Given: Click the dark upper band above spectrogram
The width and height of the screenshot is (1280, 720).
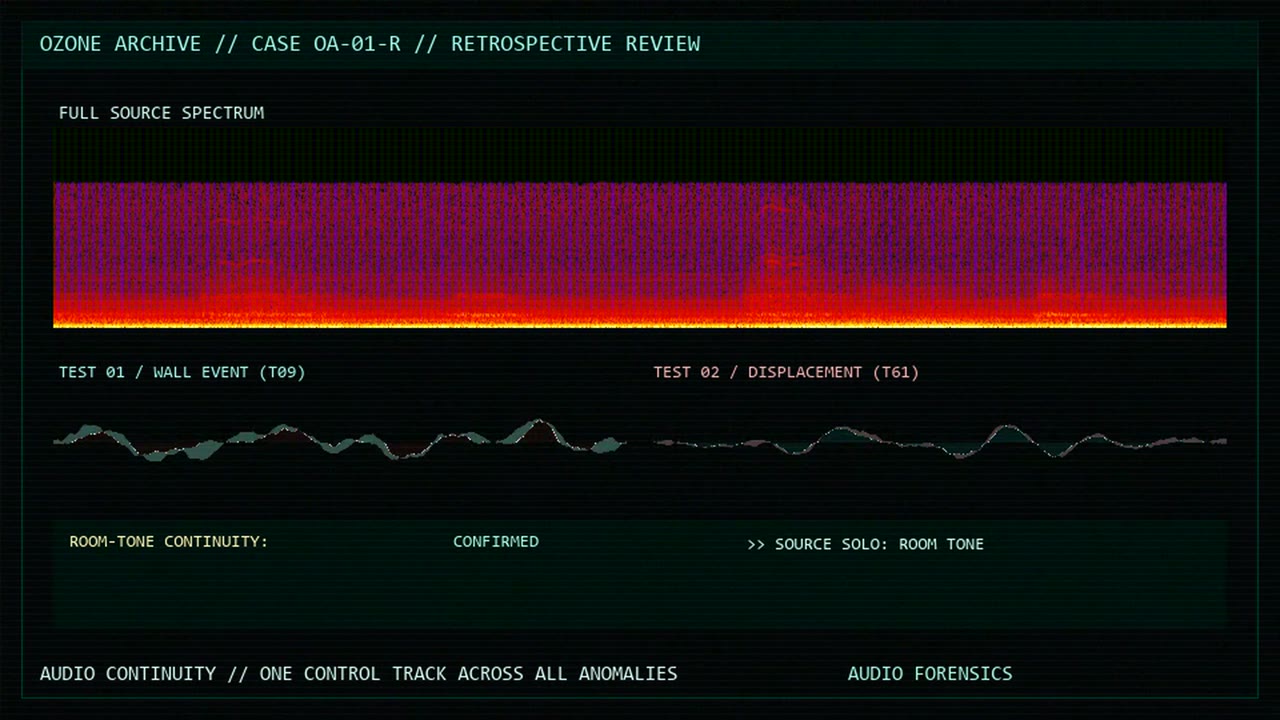Looking at the screenshot, I should pos(640,155).
